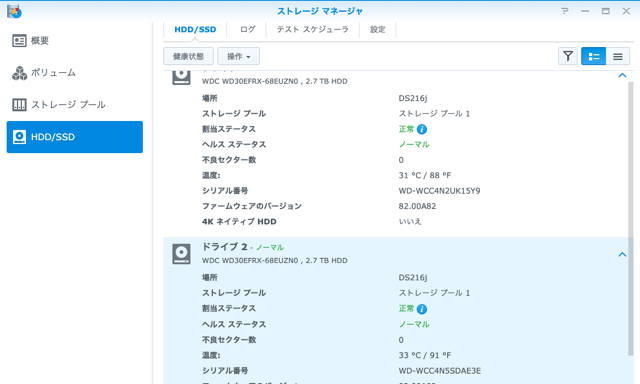
Task: Click info icon beside drive 1 割当ステータス
Action: pyautogui.click(x=422, y=129)
